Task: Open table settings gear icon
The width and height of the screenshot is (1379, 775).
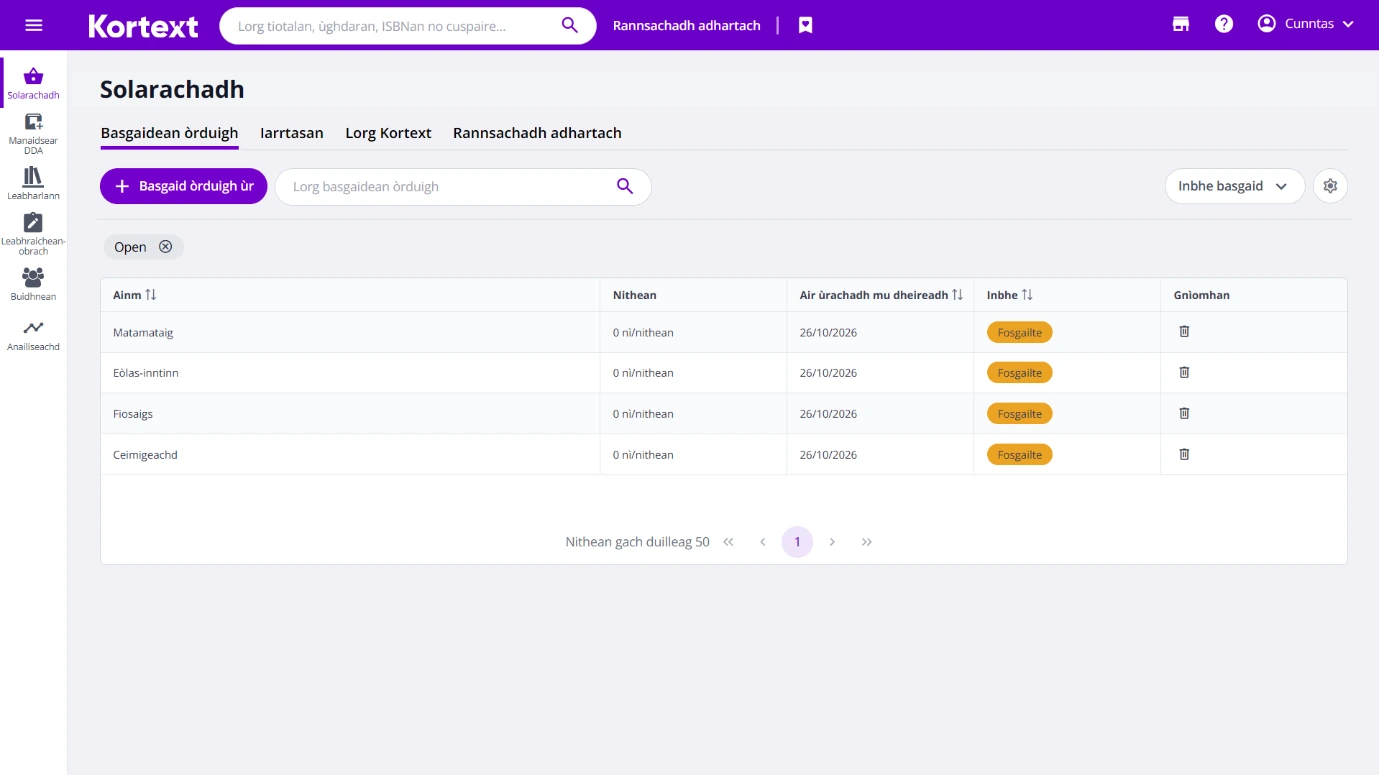Action: (x=1330, y=186)
